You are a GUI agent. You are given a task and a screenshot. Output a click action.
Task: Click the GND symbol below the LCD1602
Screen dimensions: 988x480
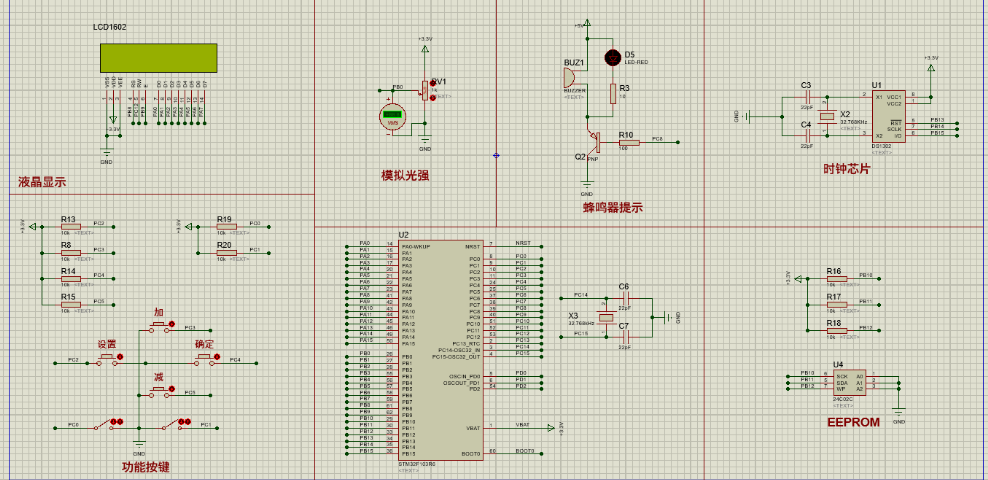coord(106,152)
